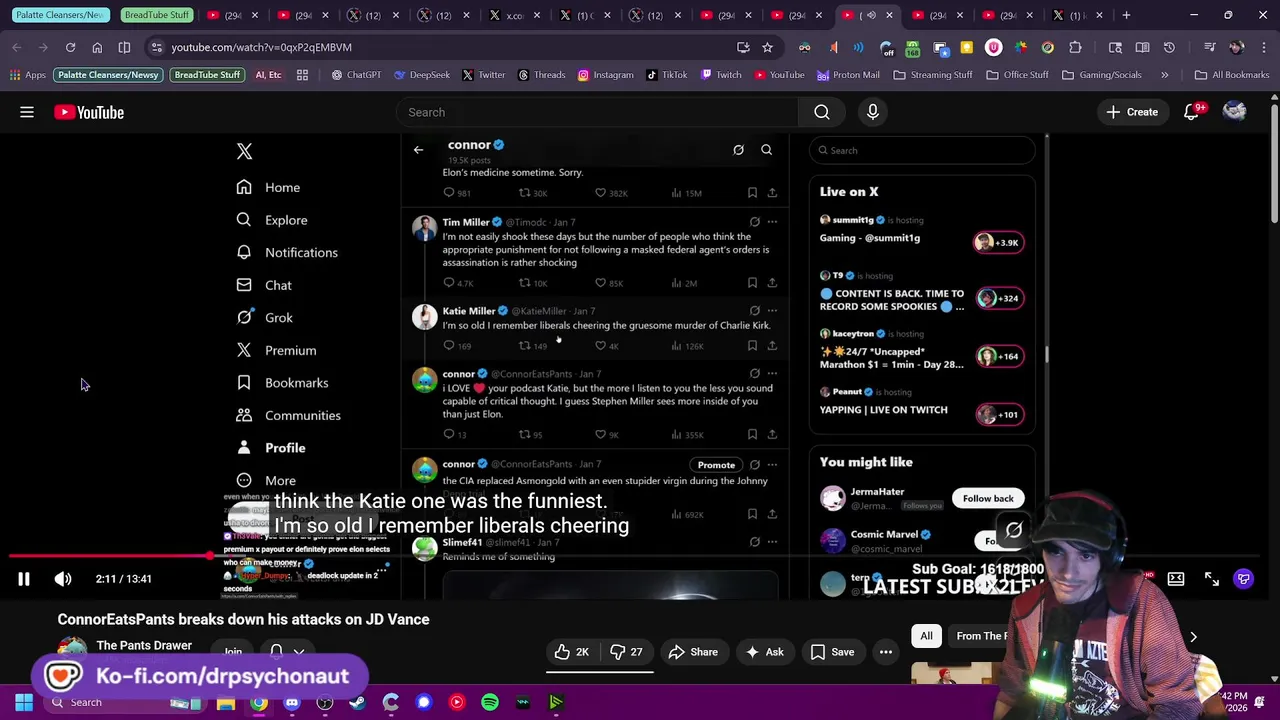Image resolution: width=1280 pixels, height=720 pixels.
Task: Open the Chrome extensions puzzle icon
Action: coord(1076,47)
